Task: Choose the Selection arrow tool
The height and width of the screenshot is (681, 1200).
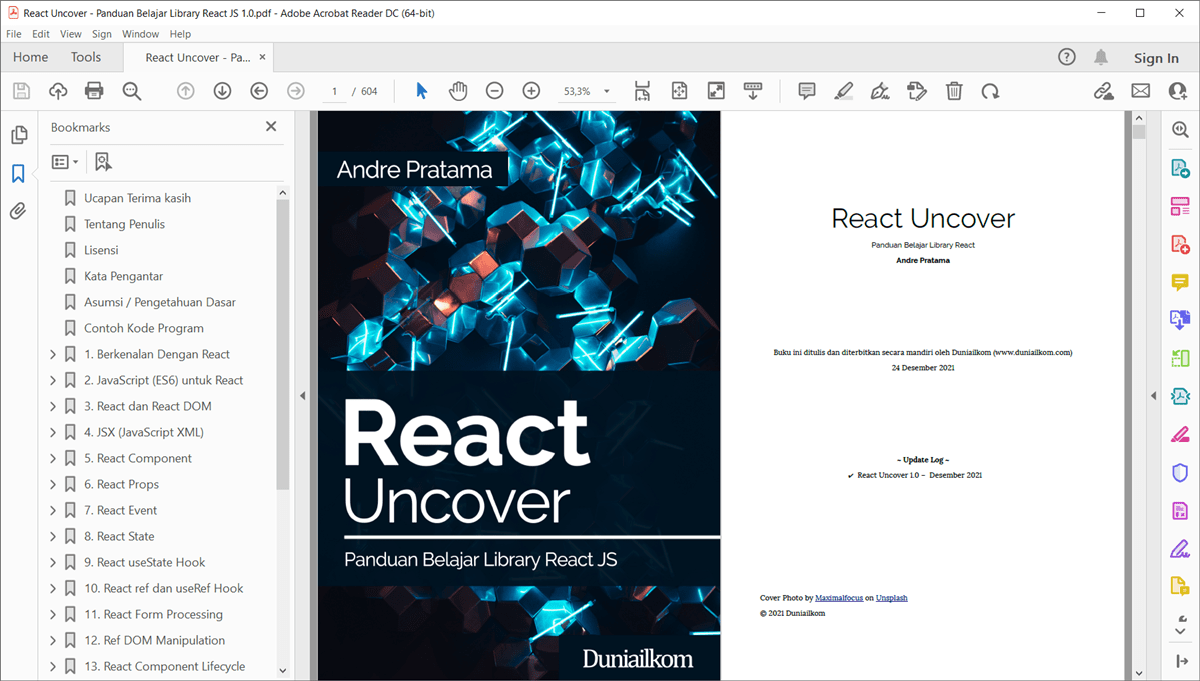Action: 421,91
